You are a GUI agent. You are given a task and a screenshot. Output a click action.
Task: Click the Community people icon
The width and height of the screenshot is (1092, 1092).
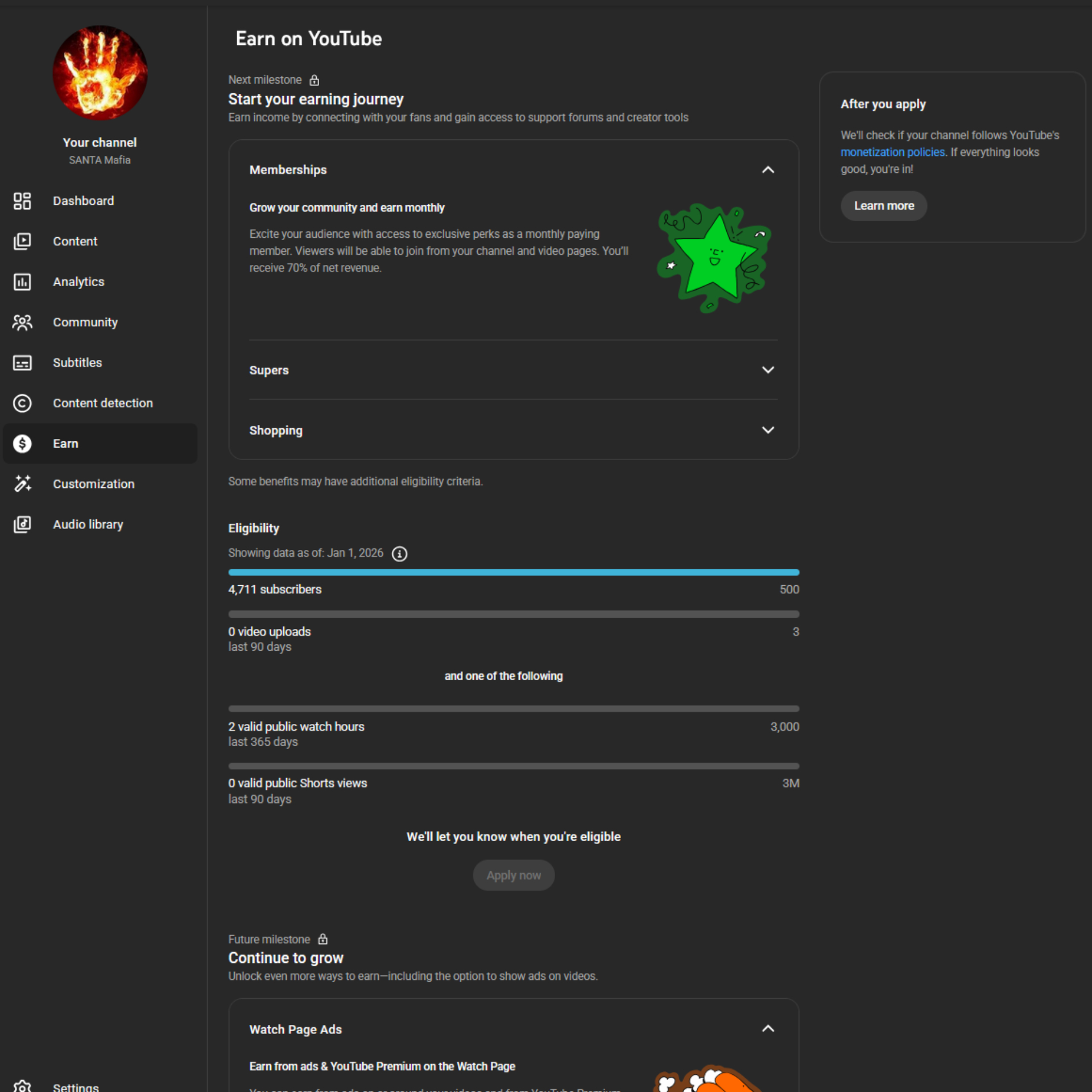tap(22, 322)
